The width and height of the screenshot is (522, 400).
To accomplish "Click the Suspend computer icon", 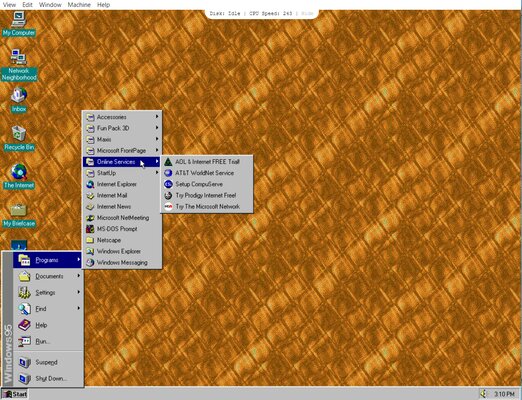I will click(24, 362).
